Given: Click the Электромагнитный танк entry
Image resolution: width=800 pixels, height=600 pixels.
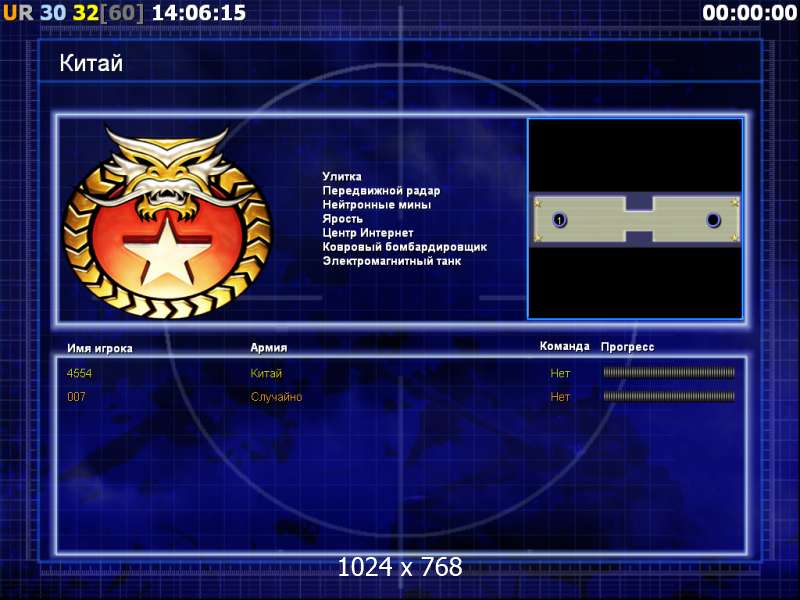Looking at the screenshot, I should coord(392,261).
